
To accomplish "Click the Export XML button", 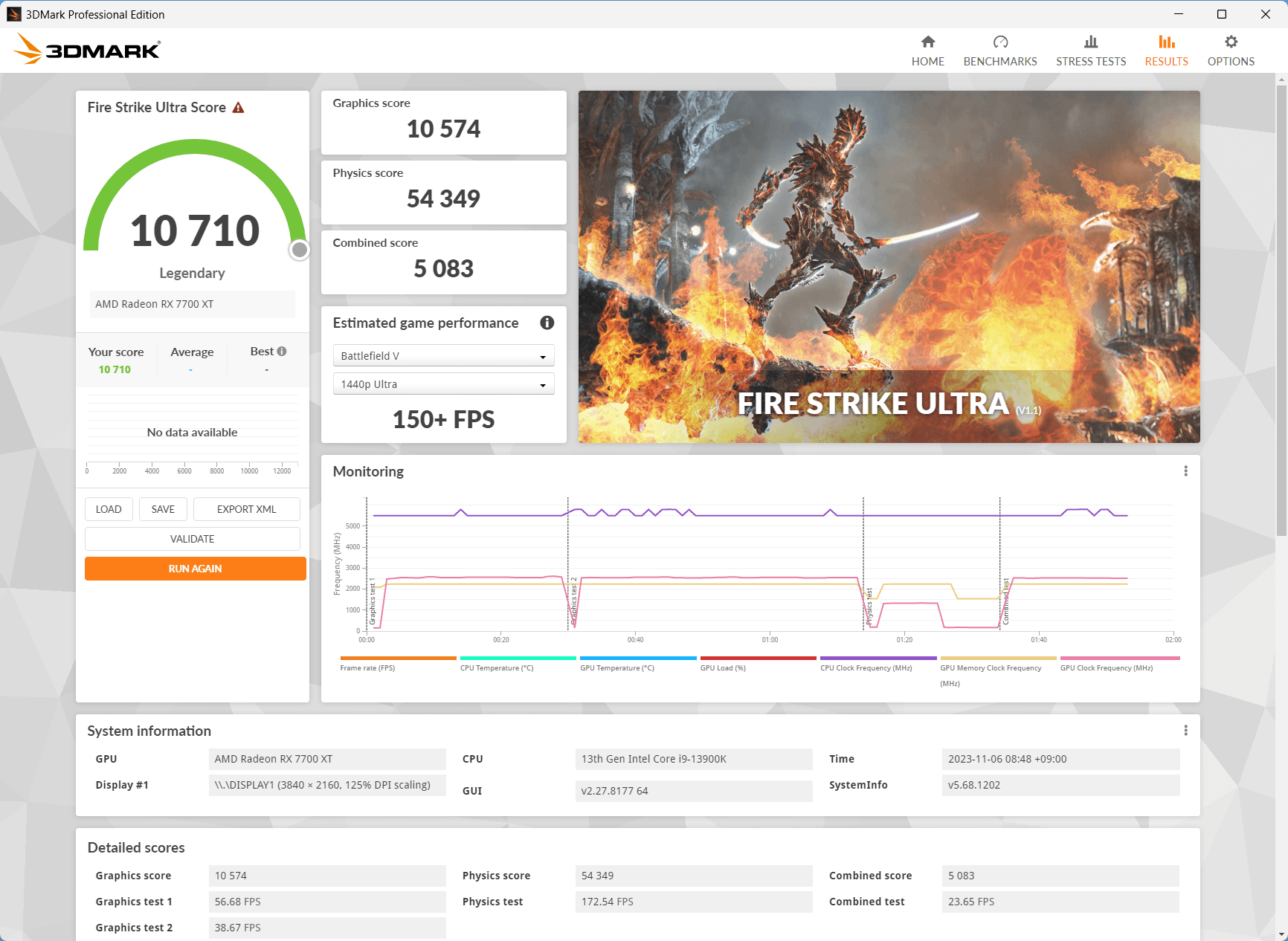I will [246, 509].
